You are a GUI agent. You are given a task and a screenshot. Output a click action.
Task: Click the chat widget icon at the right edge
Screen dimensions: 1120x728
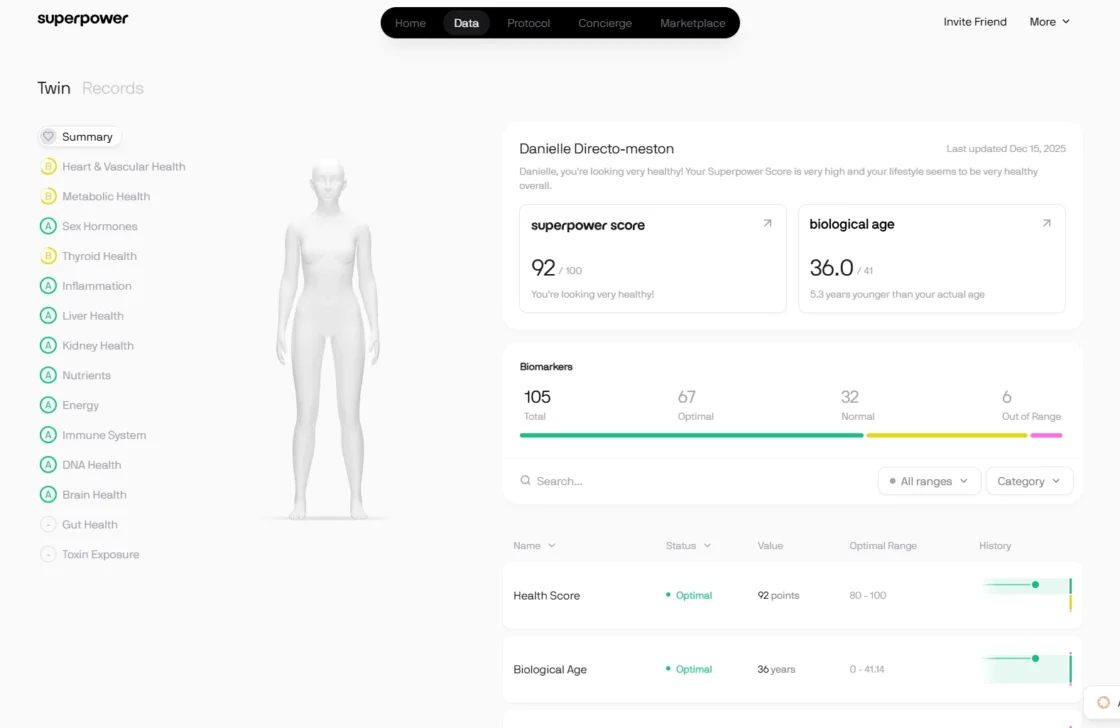(1104, 702)
